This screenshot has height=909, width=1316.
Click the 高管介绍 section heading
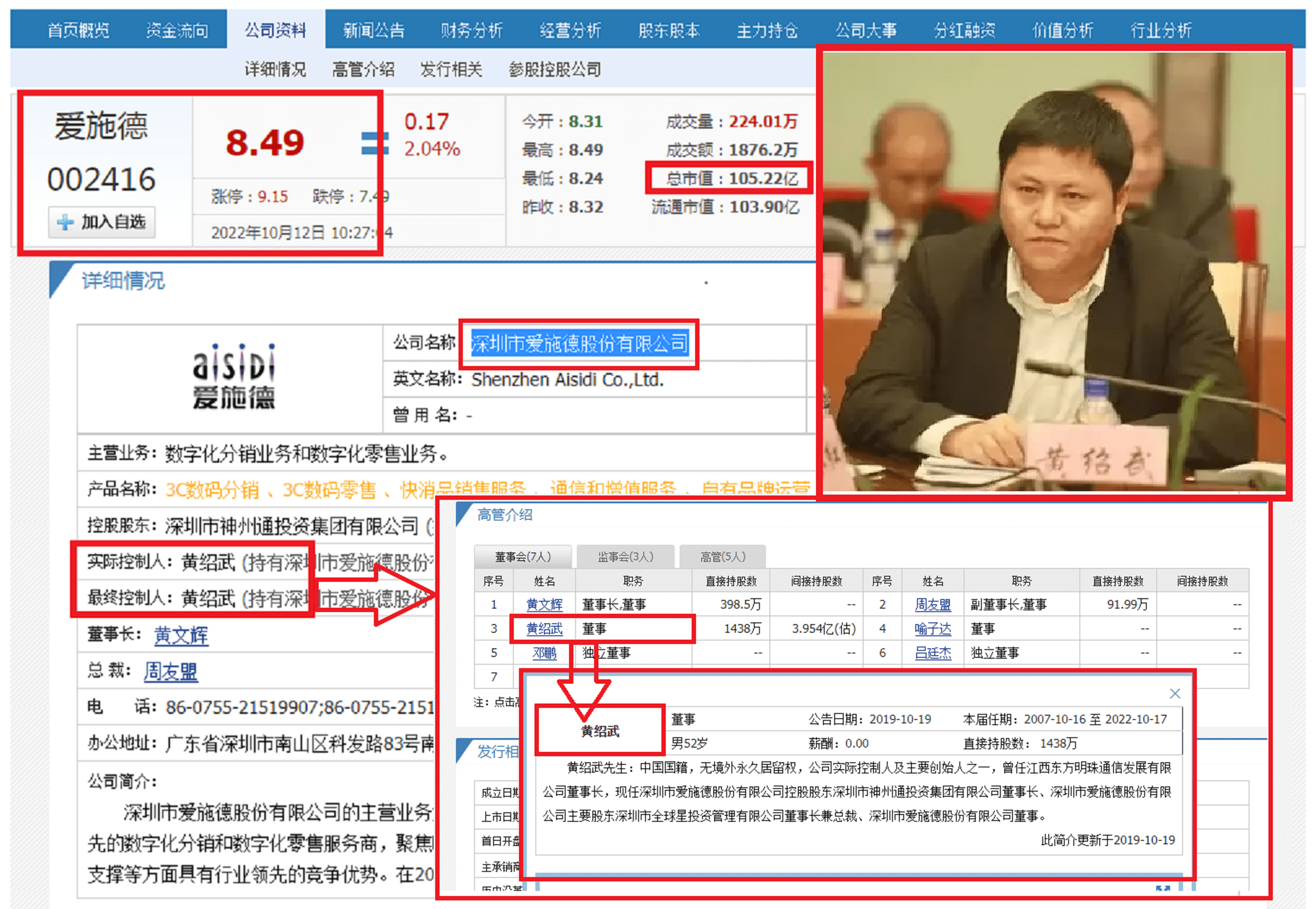coord(505,515)
